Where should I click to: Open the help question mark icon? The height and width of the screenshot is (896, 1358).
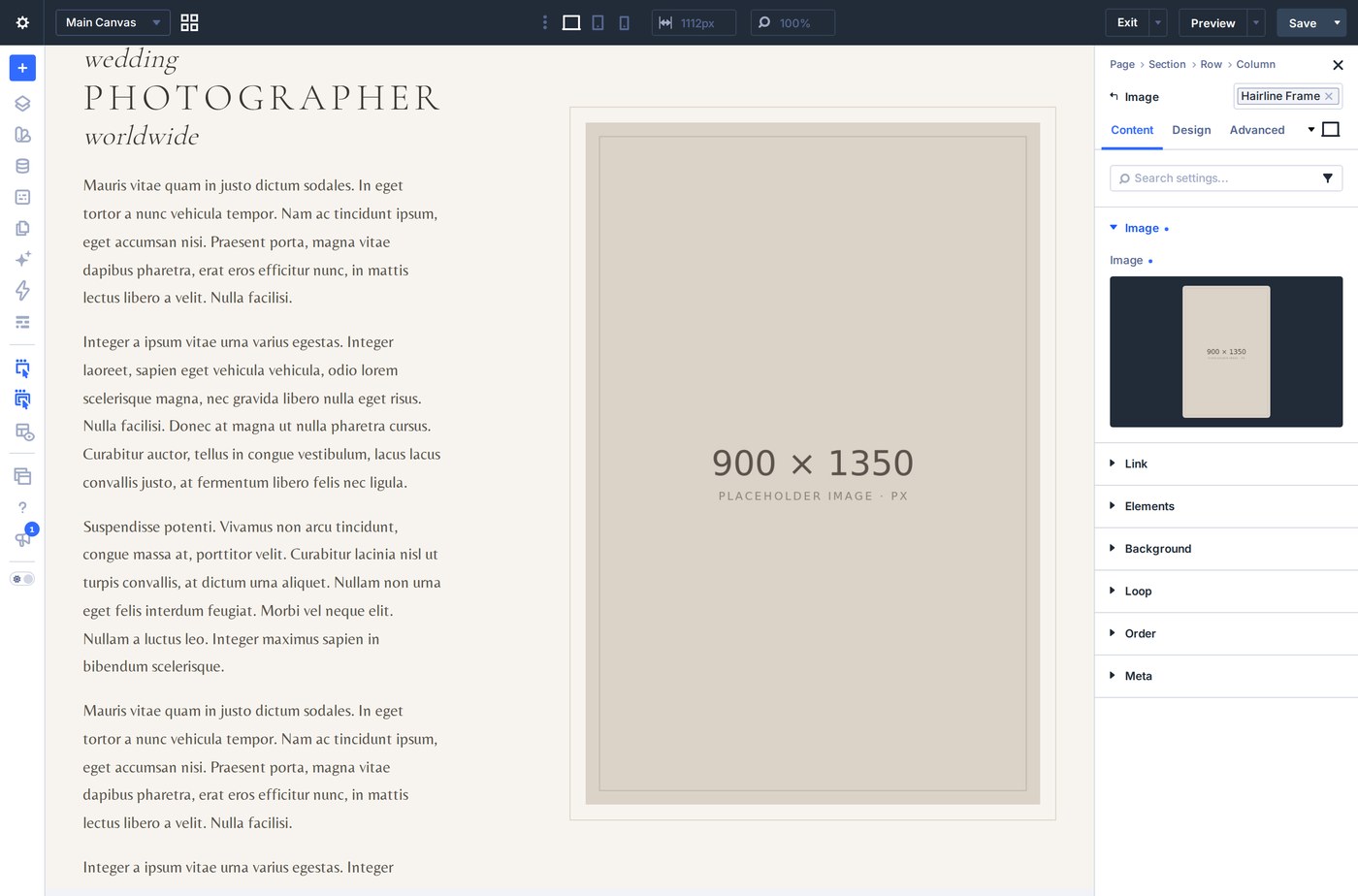point(22,507)
